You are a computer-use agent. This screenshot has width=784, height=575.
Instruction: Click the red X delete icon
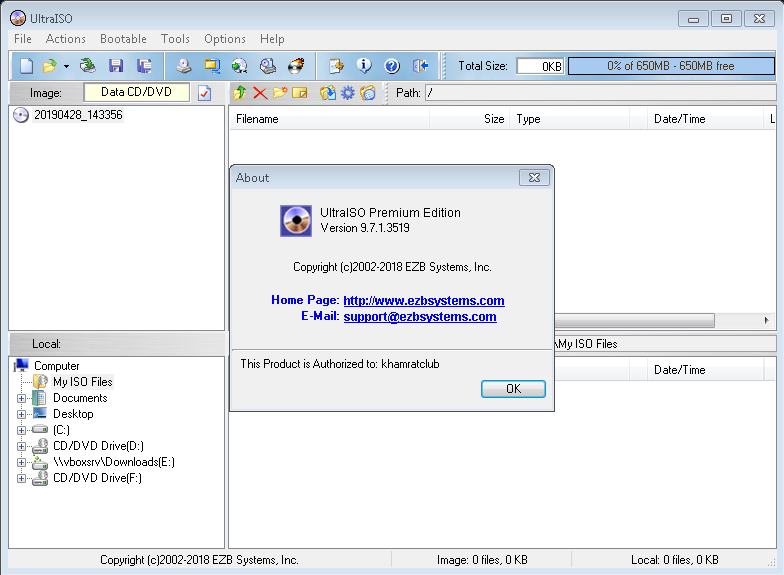pyautogui.click(x=260, y=92)
